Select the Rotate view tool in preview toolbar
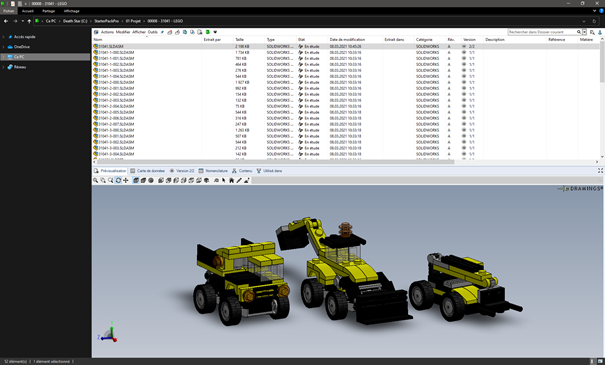 [118, 180]
